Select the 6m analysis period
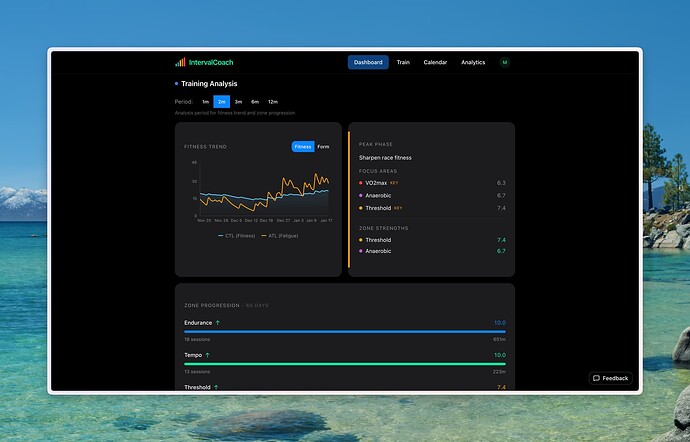Screen dimensions: 690x442 point(255,102)
